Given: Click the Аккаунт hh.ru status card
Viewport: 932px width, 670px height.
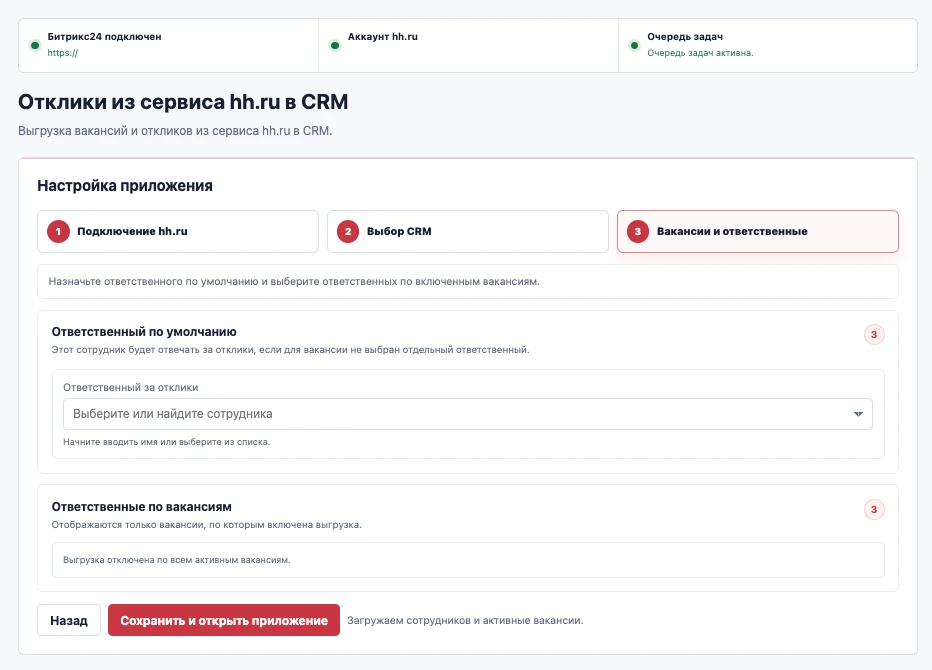Looking at the screenshot, I should point(468,45).
